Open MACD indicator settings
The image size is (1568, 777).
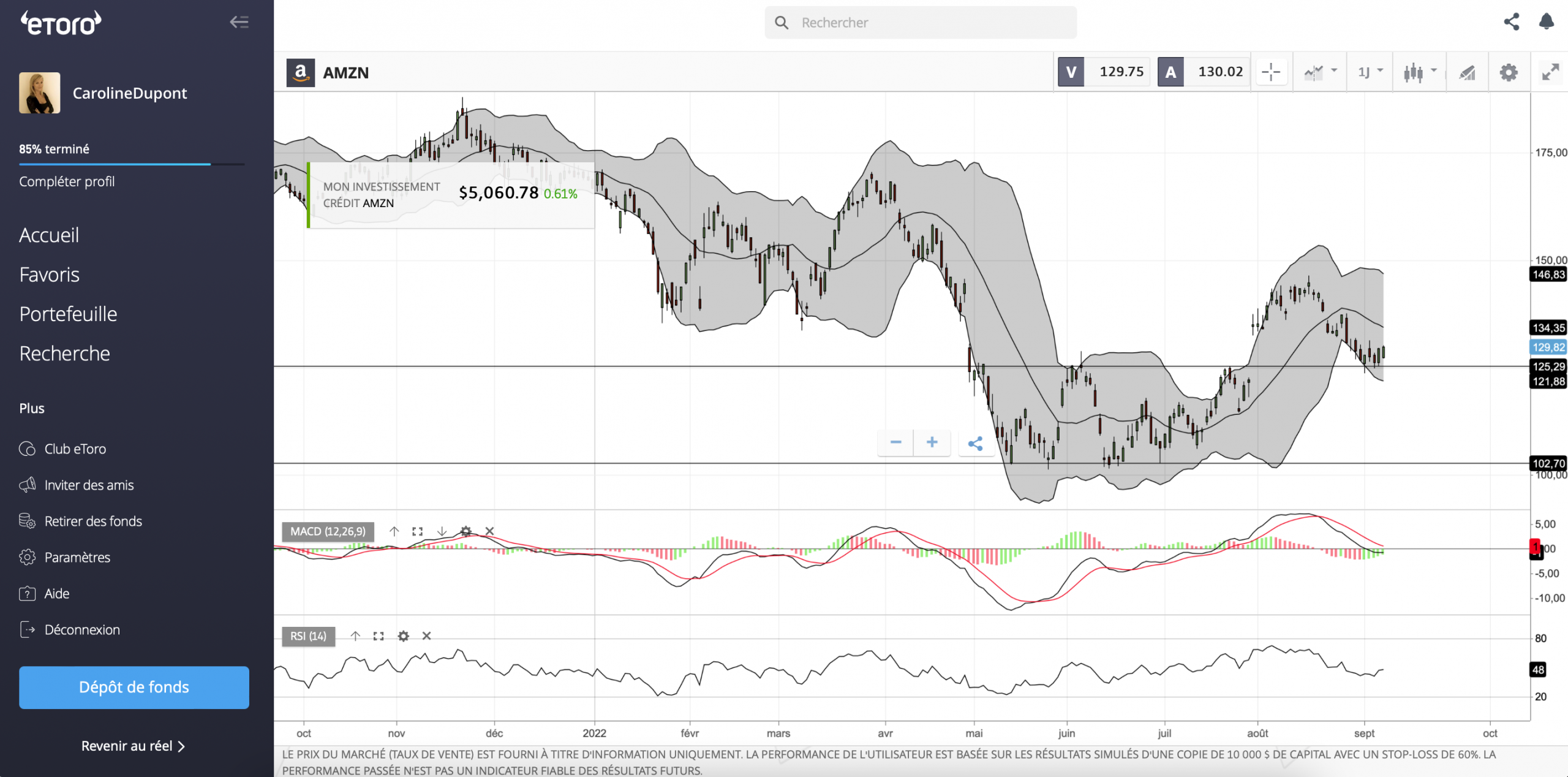coord(466,531)
